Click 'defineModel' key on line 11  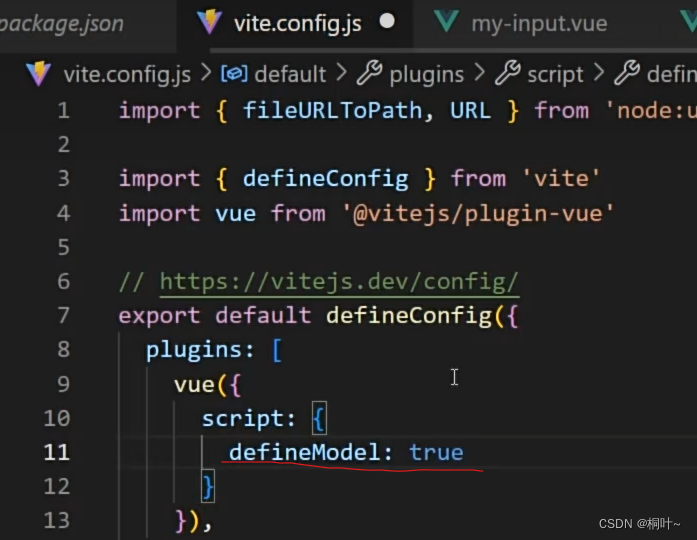click(304, 452)
